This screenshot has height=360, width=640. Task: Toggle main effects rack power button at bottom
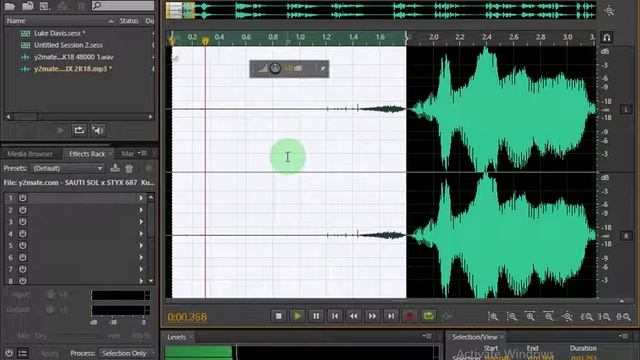point(9,353)
